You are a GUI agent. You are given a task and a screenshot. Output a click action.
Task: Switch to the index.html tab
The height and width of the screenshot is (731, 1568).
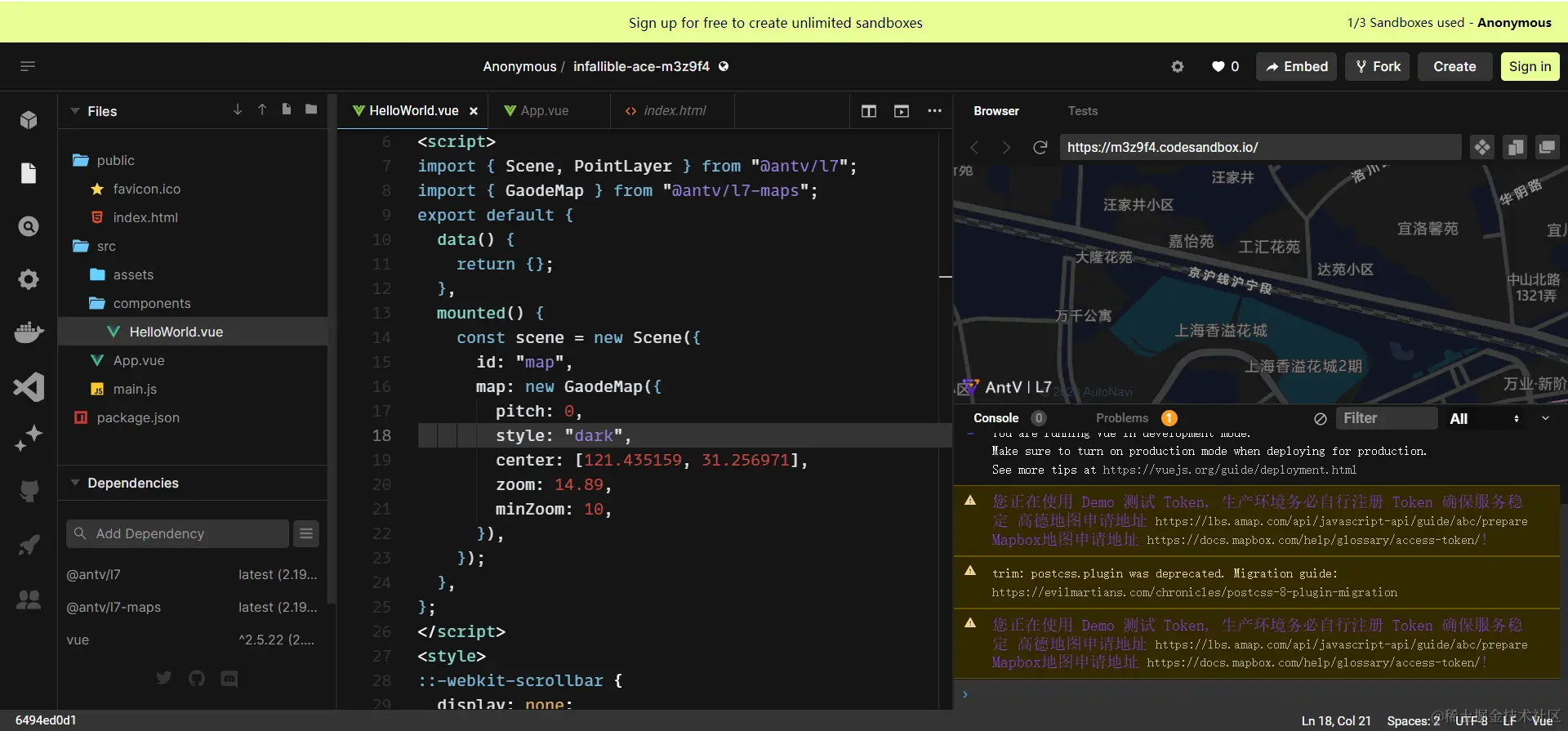673,110
